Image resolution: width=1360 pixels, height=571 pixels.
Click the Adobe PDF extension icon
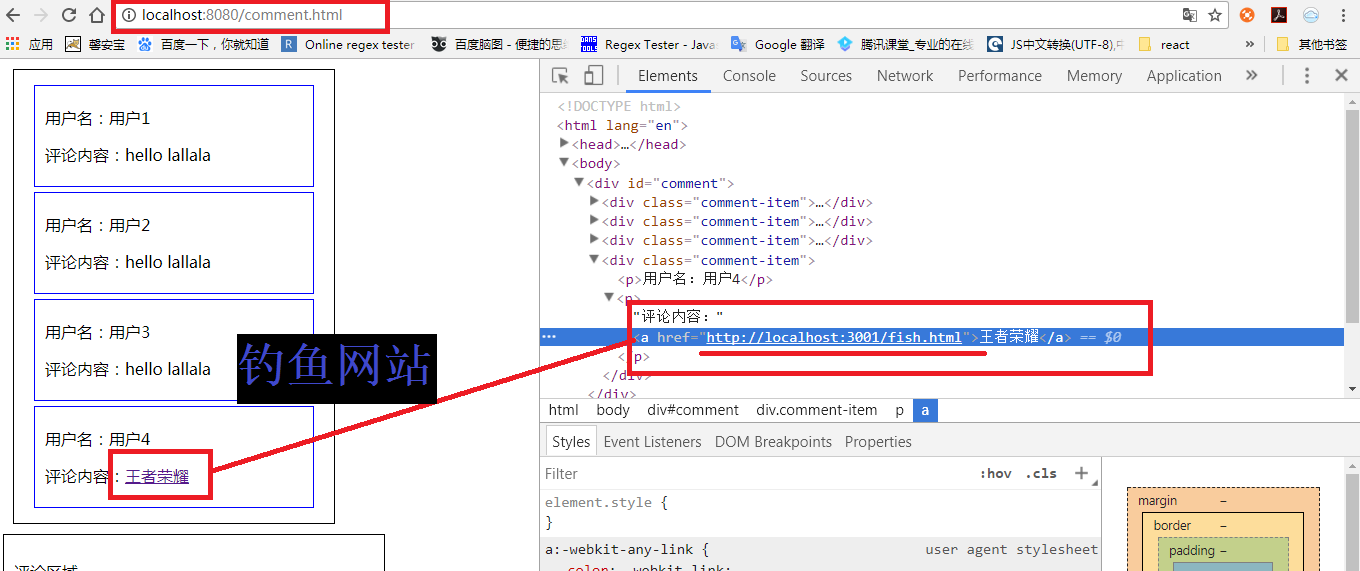tap(1279, 15)
